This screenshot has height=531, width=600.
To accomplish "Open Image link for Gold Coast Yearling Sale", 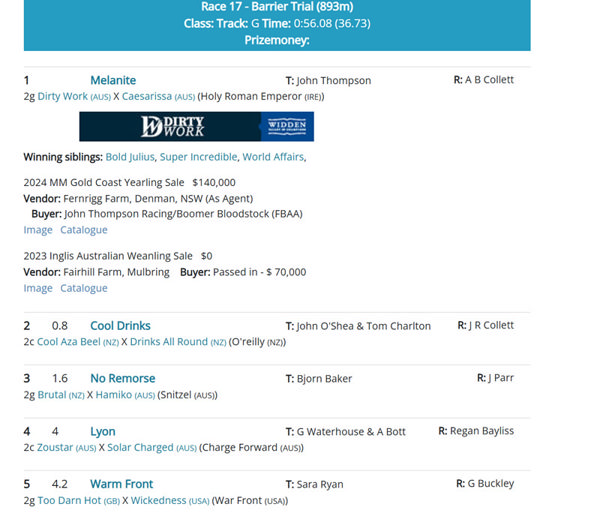I will [38, 230].
